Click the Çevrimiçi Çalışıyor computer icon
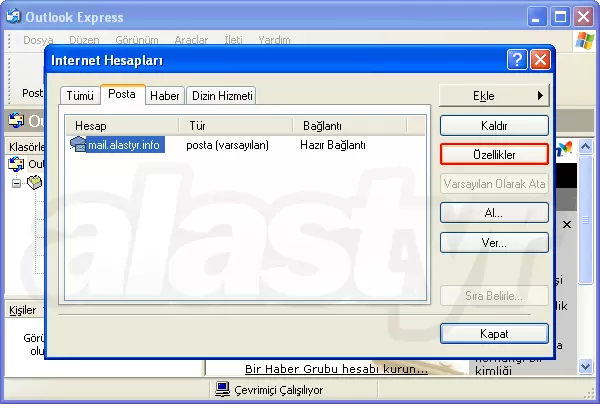600x417 pixels. (222, 389)
